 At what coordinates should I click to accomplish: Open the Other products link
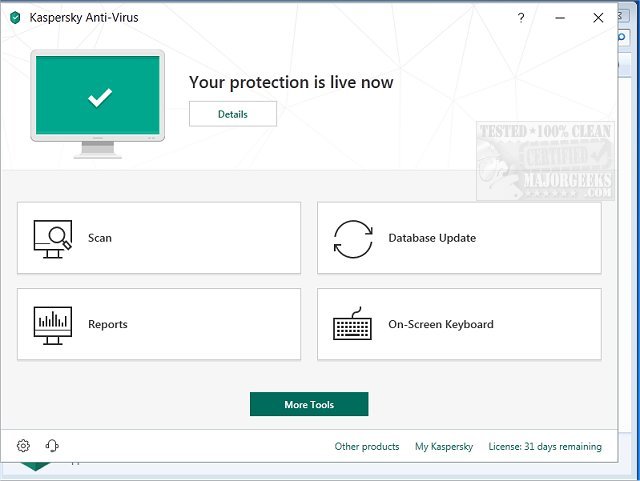pyautogui.click(x=367, y=447)
